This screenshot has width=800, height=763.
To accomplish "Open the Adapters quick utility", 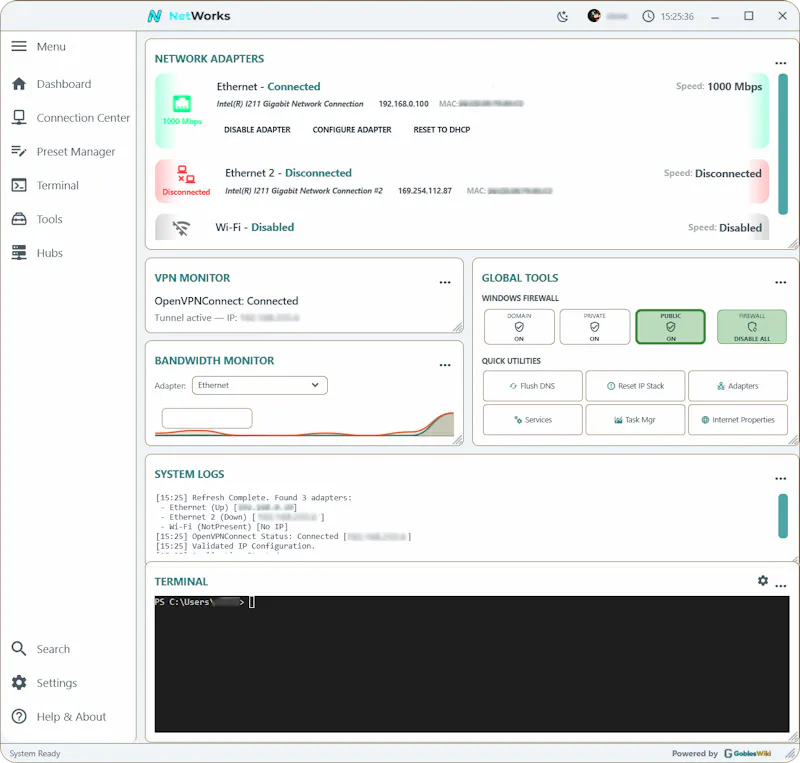I will point(738,386).
